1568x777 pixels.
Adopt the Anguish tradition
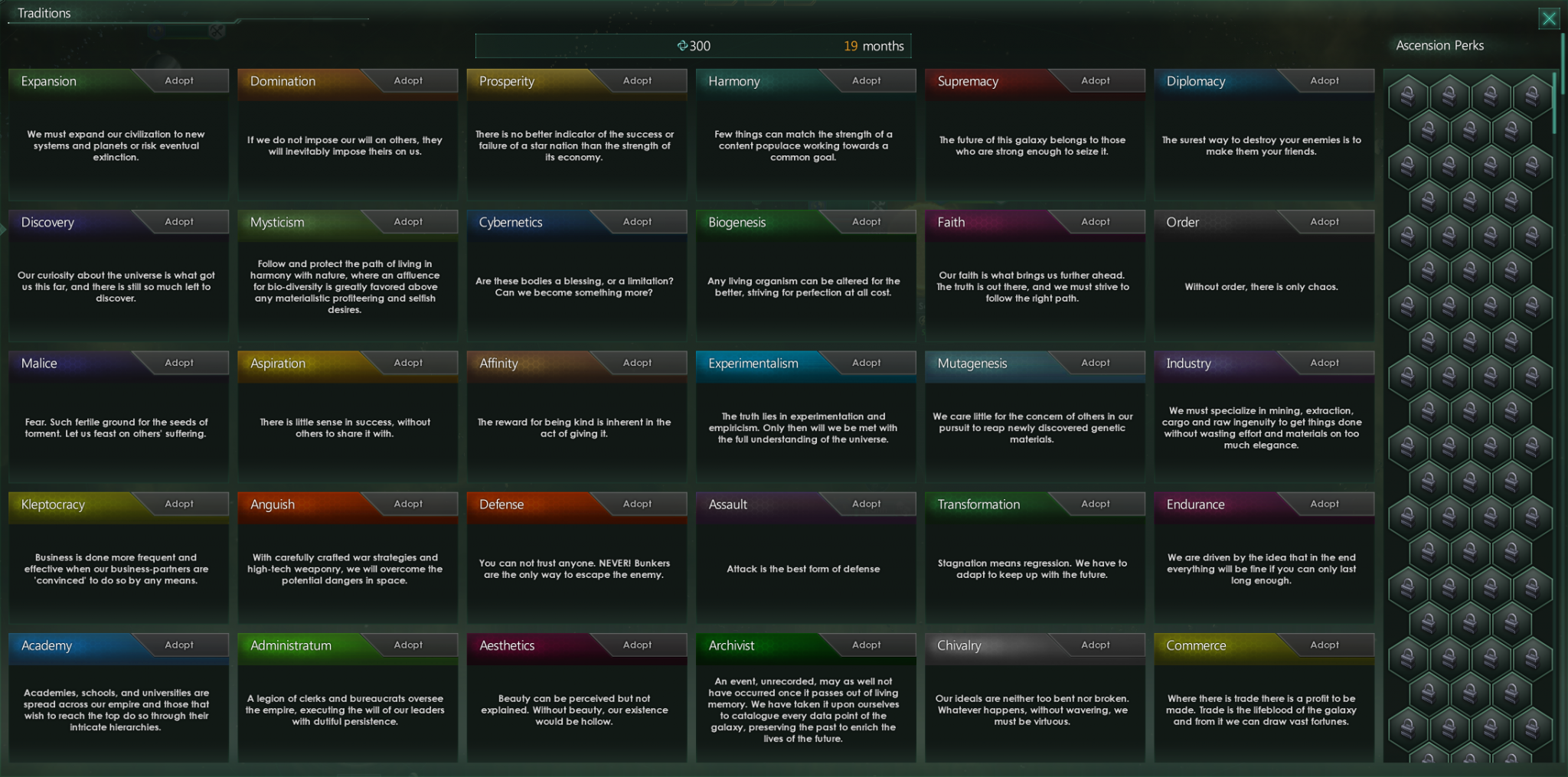click(410, 503)
